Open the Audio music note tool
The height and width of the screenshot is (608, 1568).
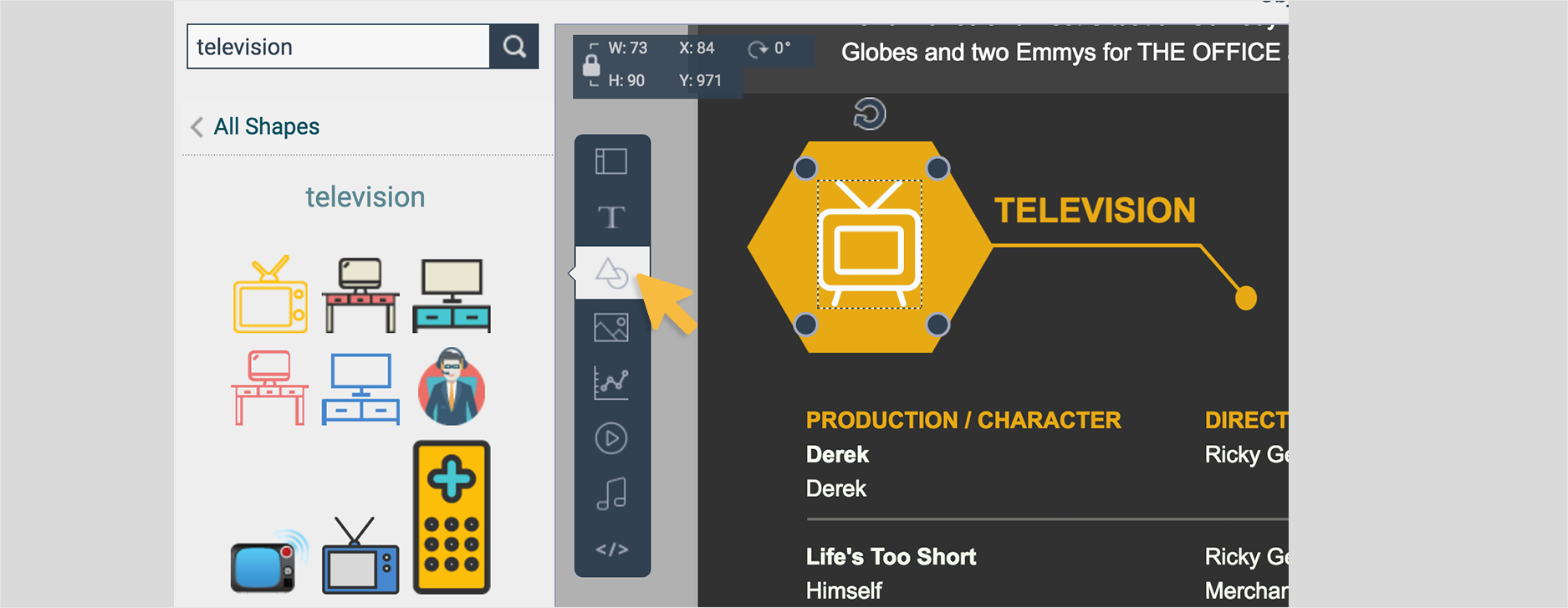611,493
